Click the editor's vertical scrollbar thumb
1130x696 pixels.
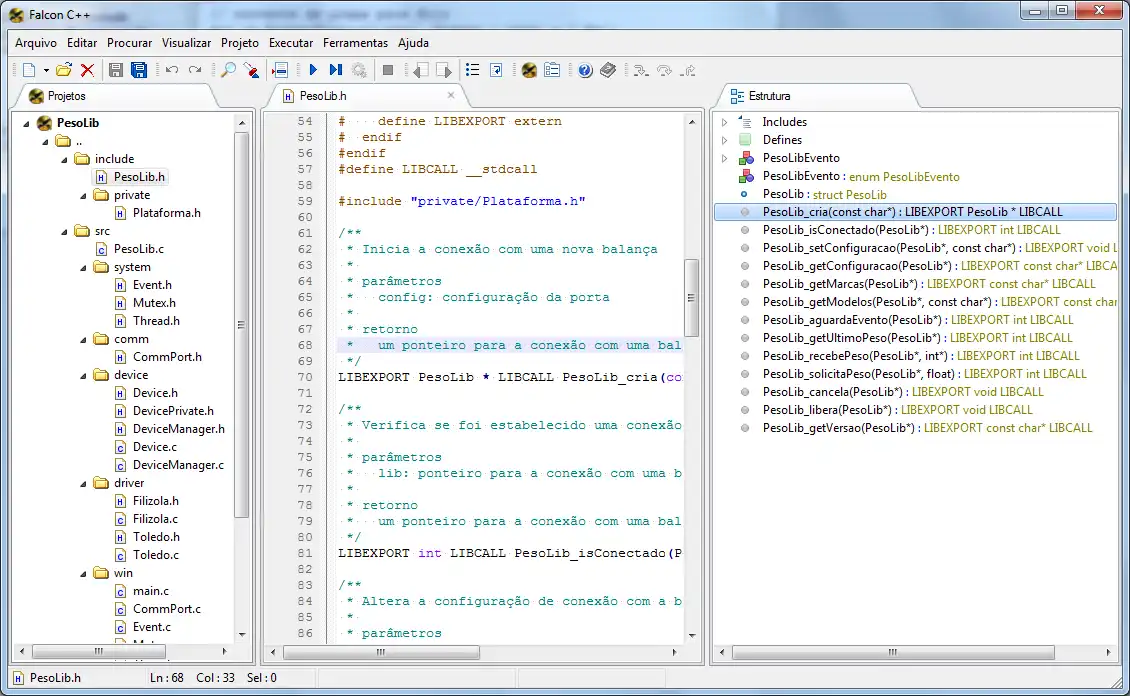click(692, 298)
